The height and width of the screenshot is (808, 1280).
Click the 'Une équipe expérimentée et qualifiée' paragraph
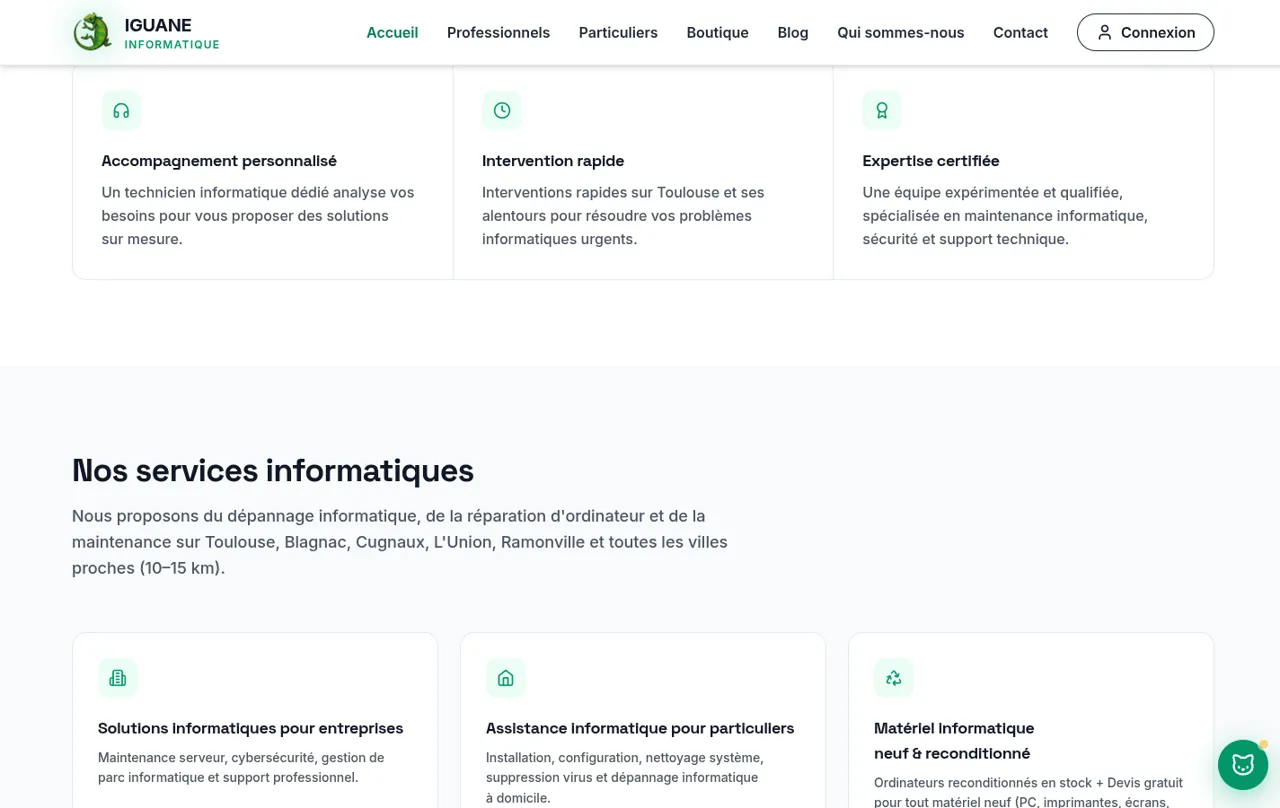pyautogui.click(x=1005, y=216)
